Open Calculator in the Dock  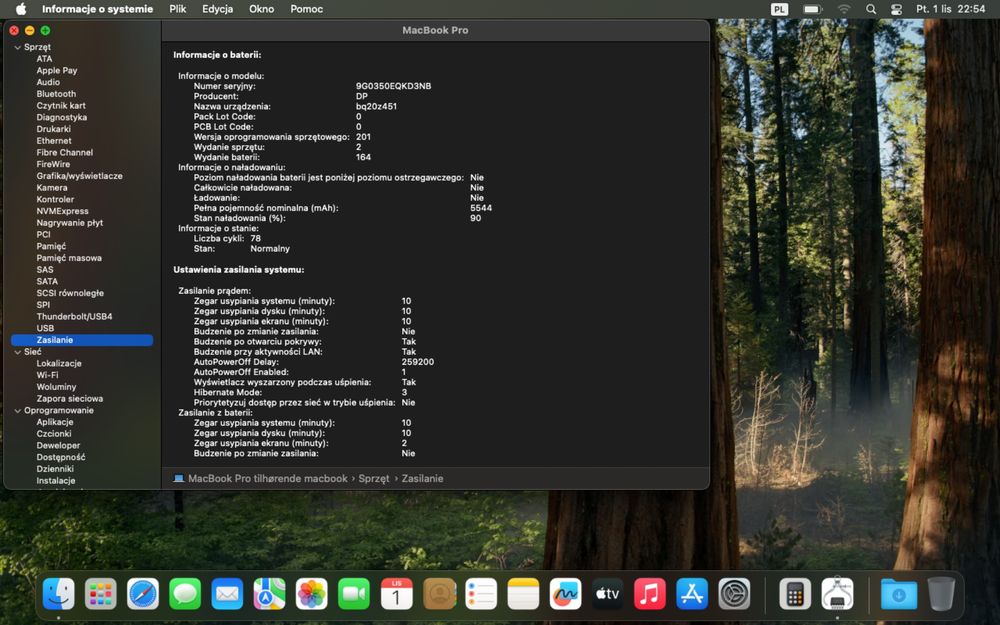coord(795,594)
